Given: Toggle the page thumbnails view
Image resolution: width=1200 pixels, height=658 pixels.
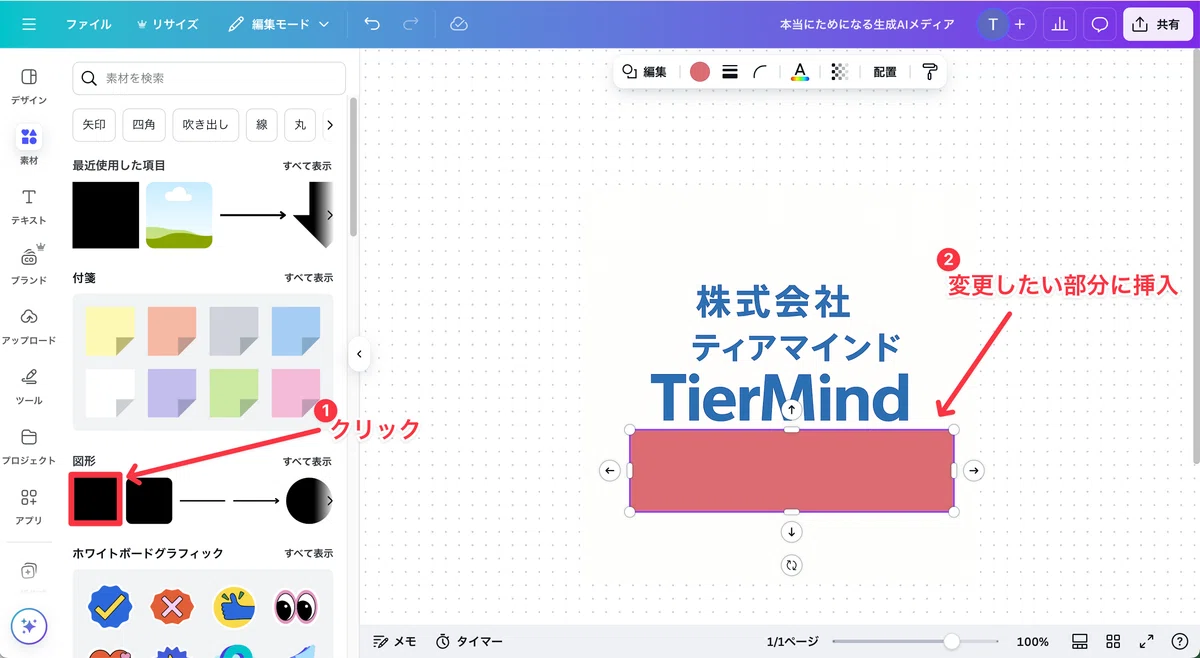Looking at the screenshot, I should coord(1080,641).
